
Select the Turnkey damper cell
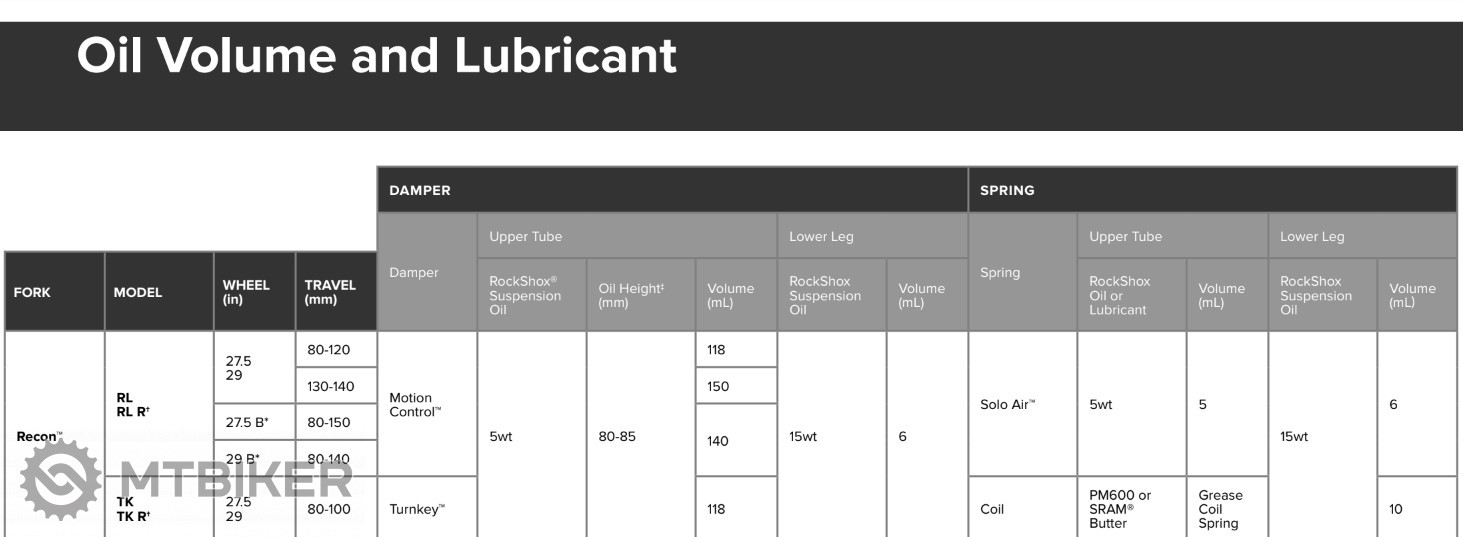(416, 509)
